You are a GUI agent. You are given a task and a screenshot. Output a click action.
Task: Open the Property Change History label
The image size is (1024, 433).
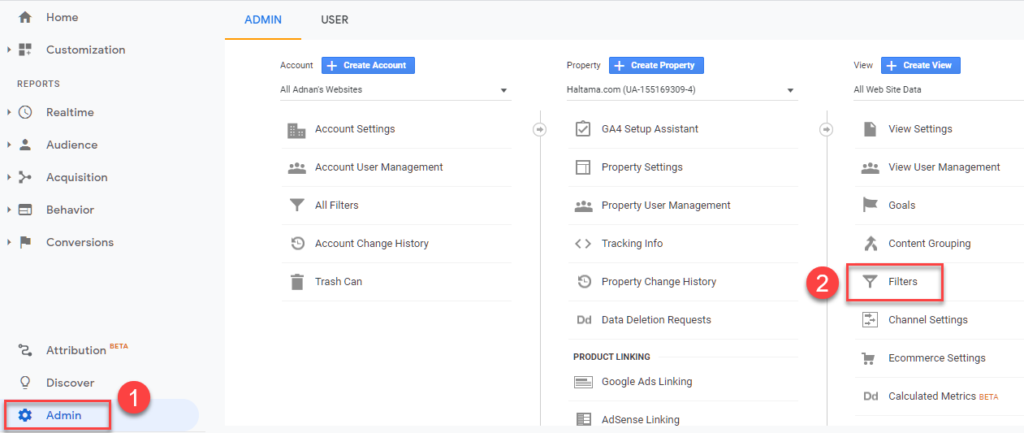coord(658,281)
